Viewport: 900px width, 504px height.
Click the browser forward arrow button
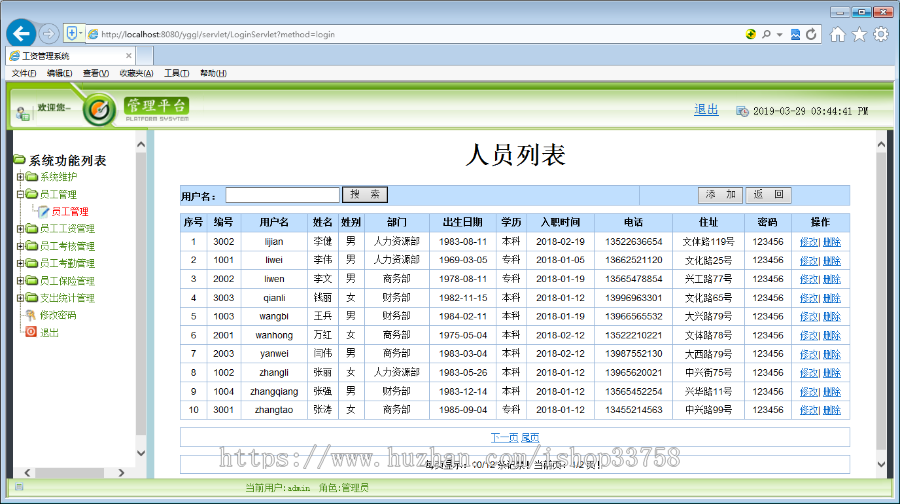(49, 34)
